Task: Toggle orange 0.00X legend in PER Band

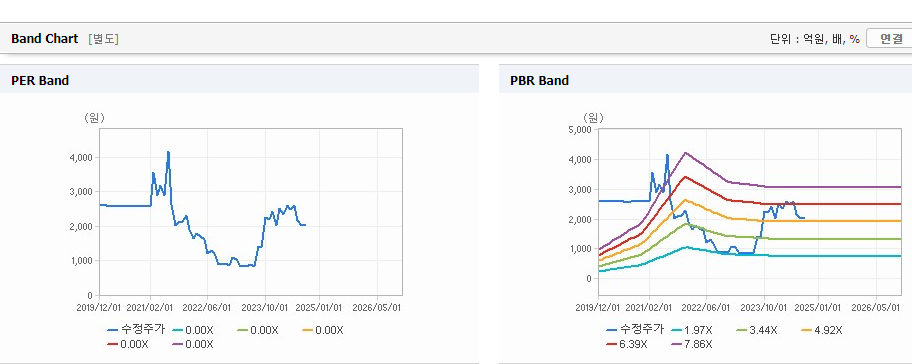Action: click(323, 330)
